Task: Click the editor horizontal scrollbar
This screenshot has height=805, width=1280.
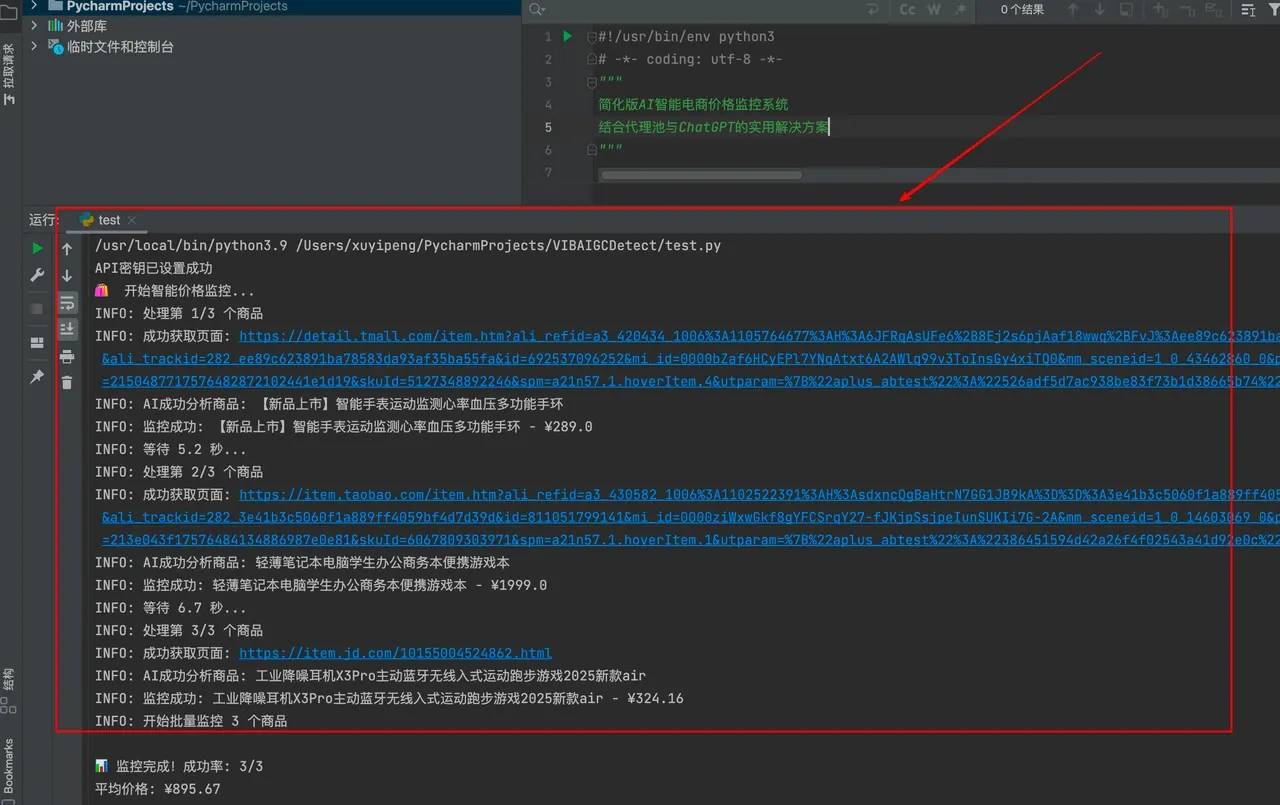Action: coord(700,175)
